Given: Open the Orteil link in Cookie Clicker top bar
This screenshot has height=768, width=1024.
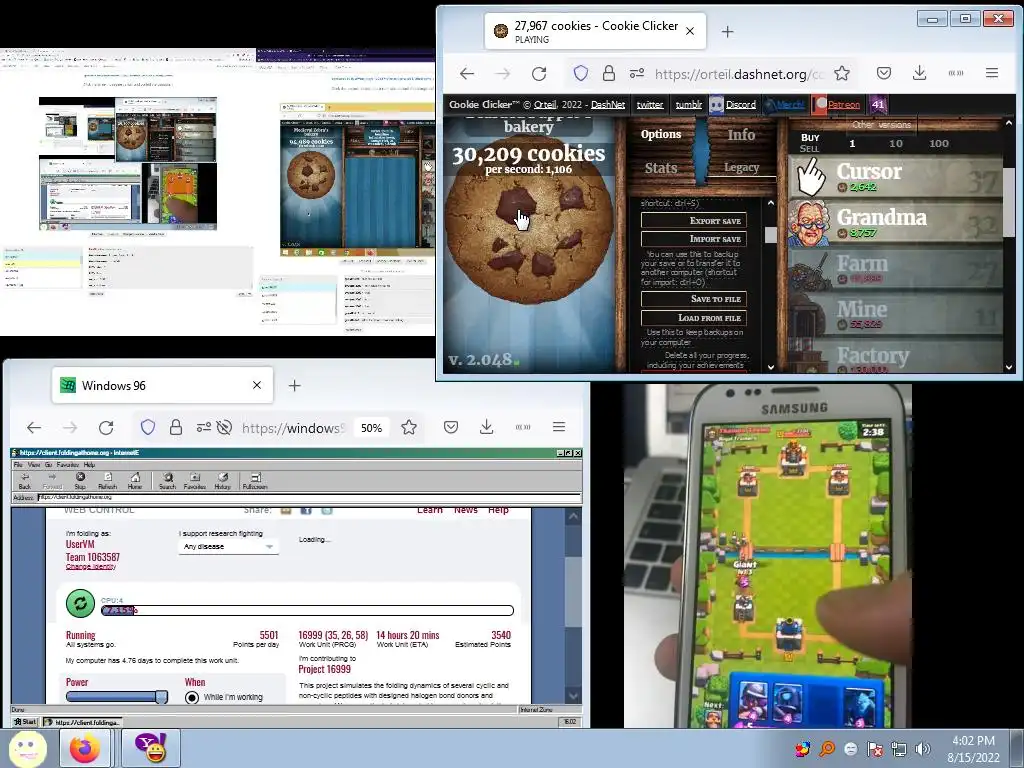Looking at the screenshot, I should pyautogui.click(x=545, y=104).
